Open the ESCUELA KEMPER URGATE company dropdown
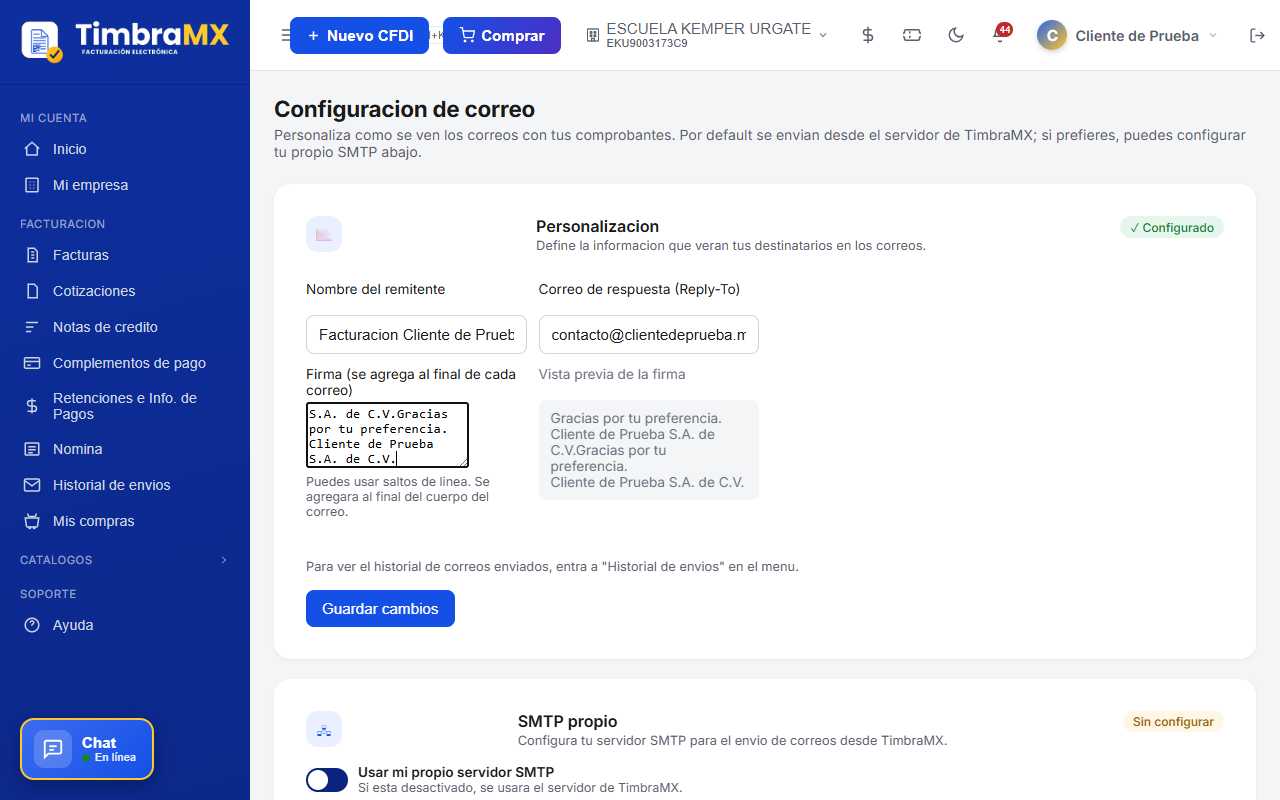1280x800 pixels. (707, 35)
